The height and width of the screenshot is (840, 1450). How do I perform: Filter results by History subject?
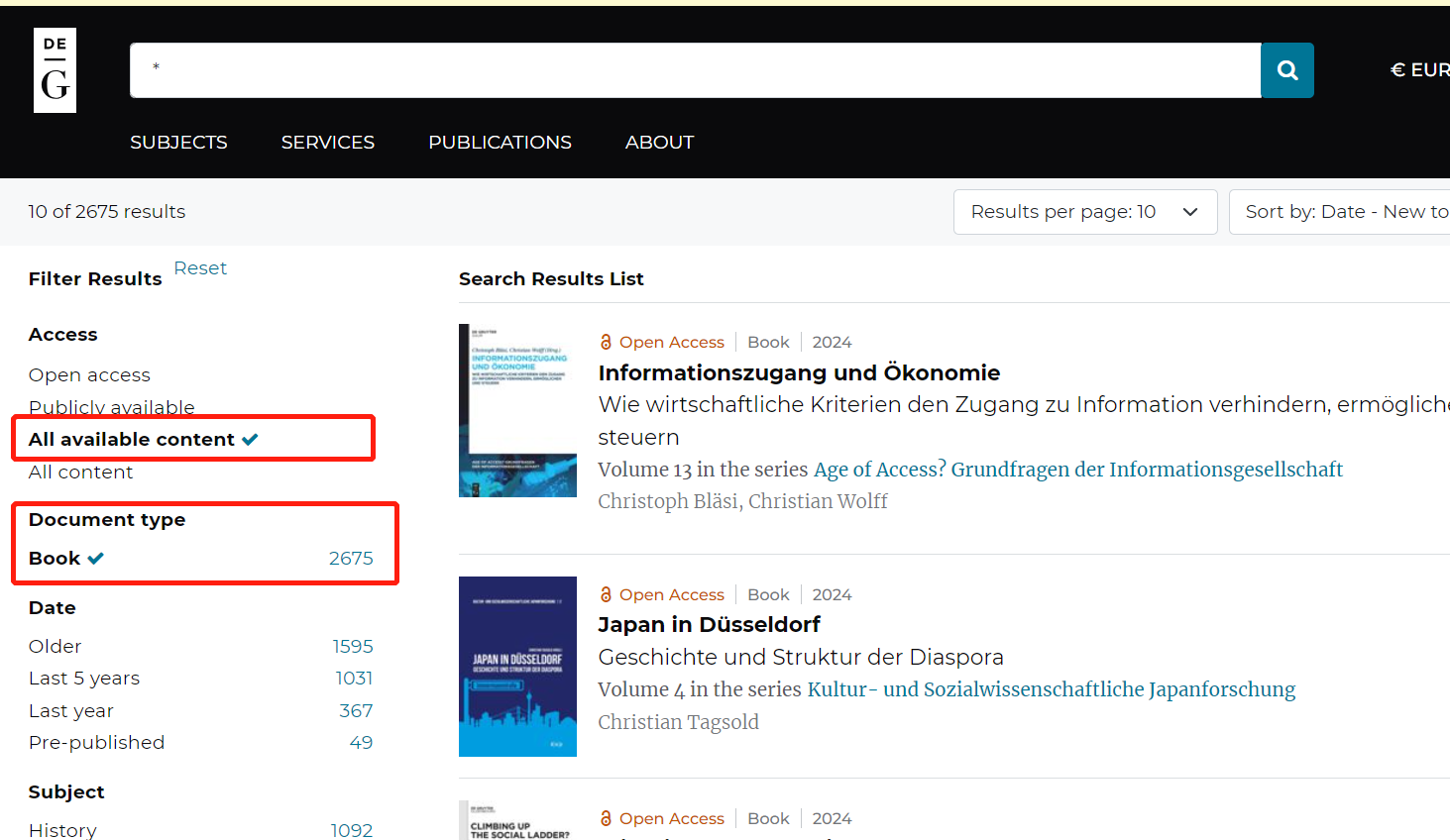click(62, 830)
